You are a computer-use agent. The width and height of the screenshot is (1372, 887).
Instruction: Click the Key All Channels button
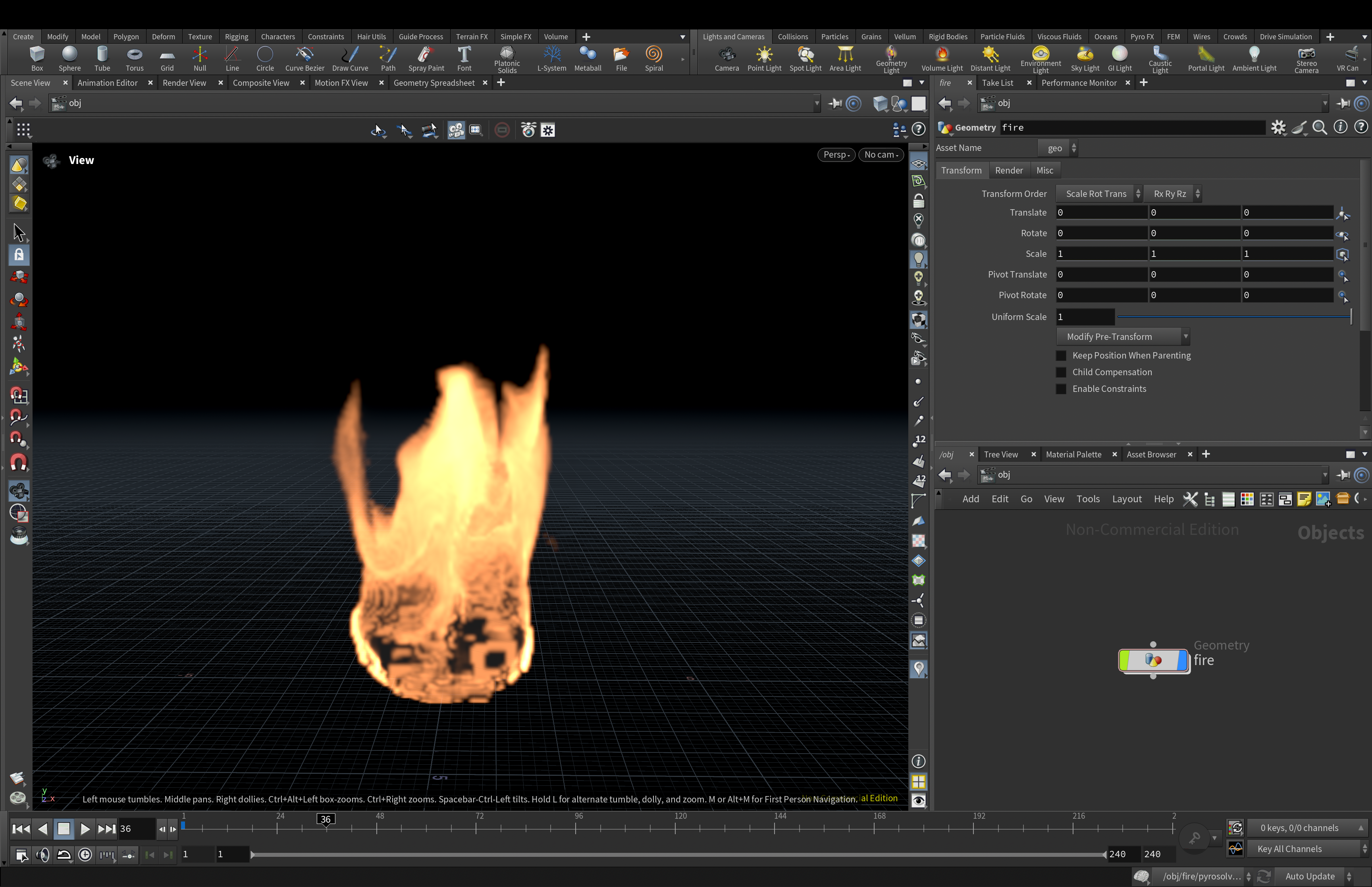[x=1306, y=848]
